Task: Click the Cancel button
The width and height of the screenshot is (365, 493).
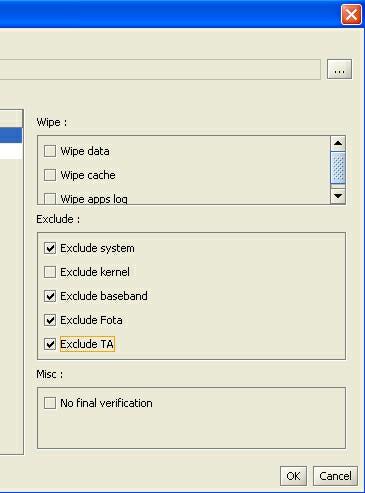Action: (x=335, y=476)
